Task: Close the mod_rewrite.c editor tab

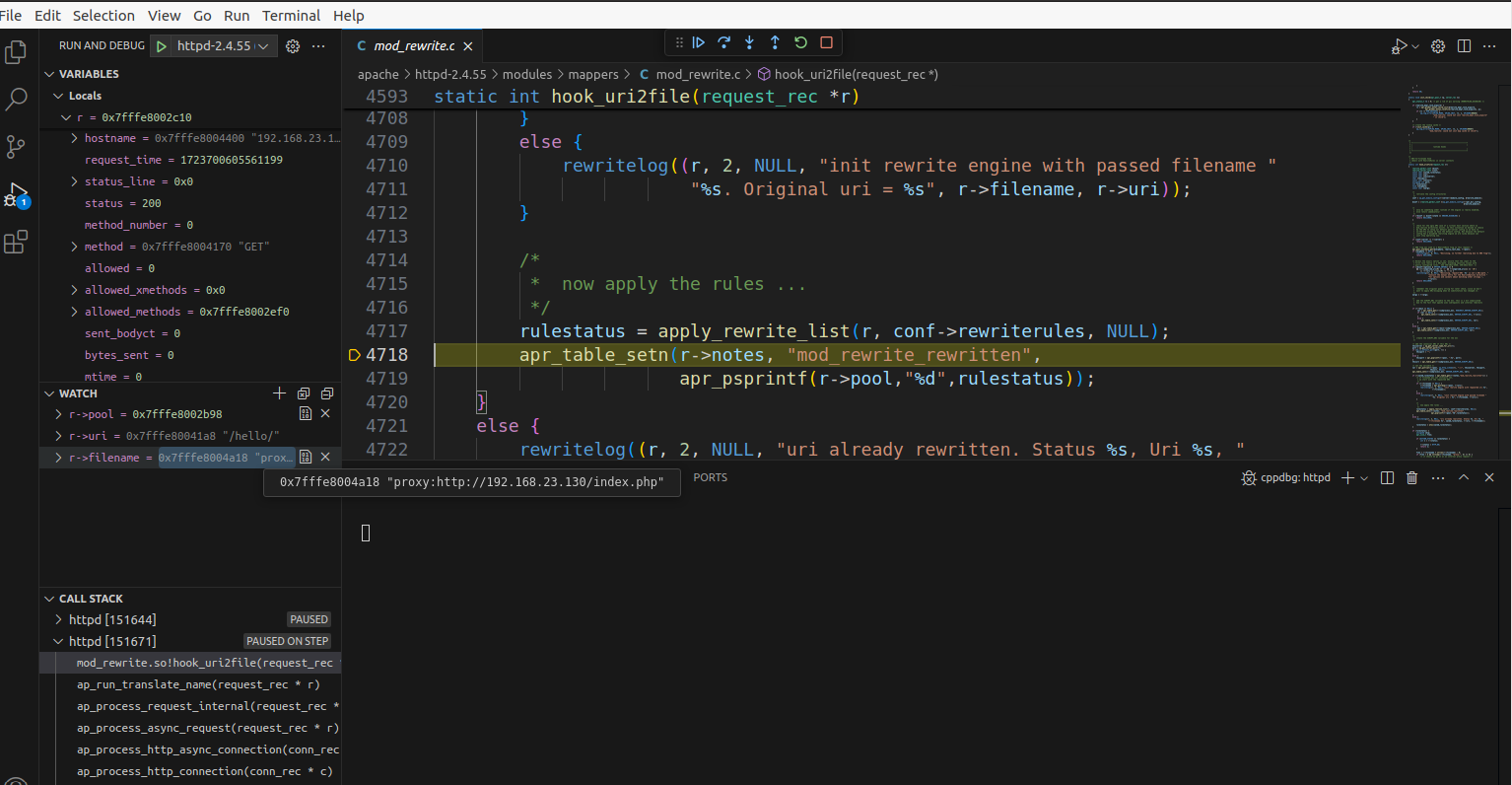Action: (x=468, y=46)
